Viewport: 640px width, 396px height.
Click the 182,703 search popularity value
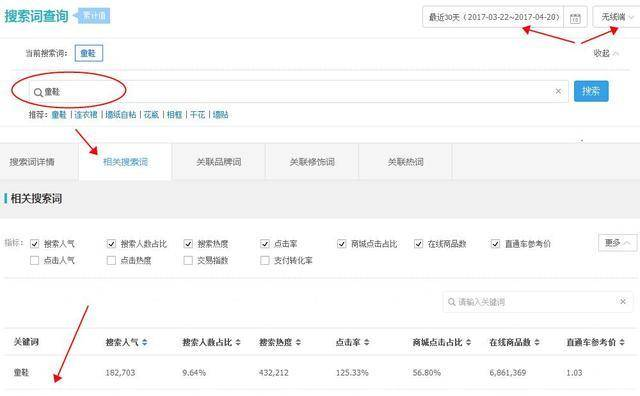[120, 372]
